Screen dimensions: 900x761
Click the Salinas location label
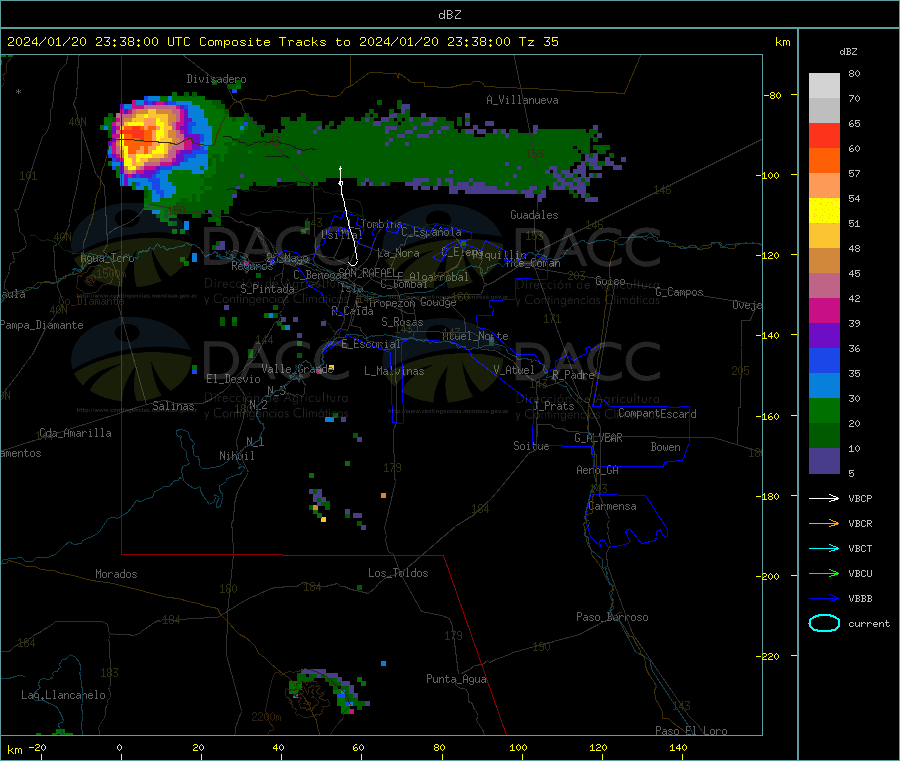(x=173, y=406)
